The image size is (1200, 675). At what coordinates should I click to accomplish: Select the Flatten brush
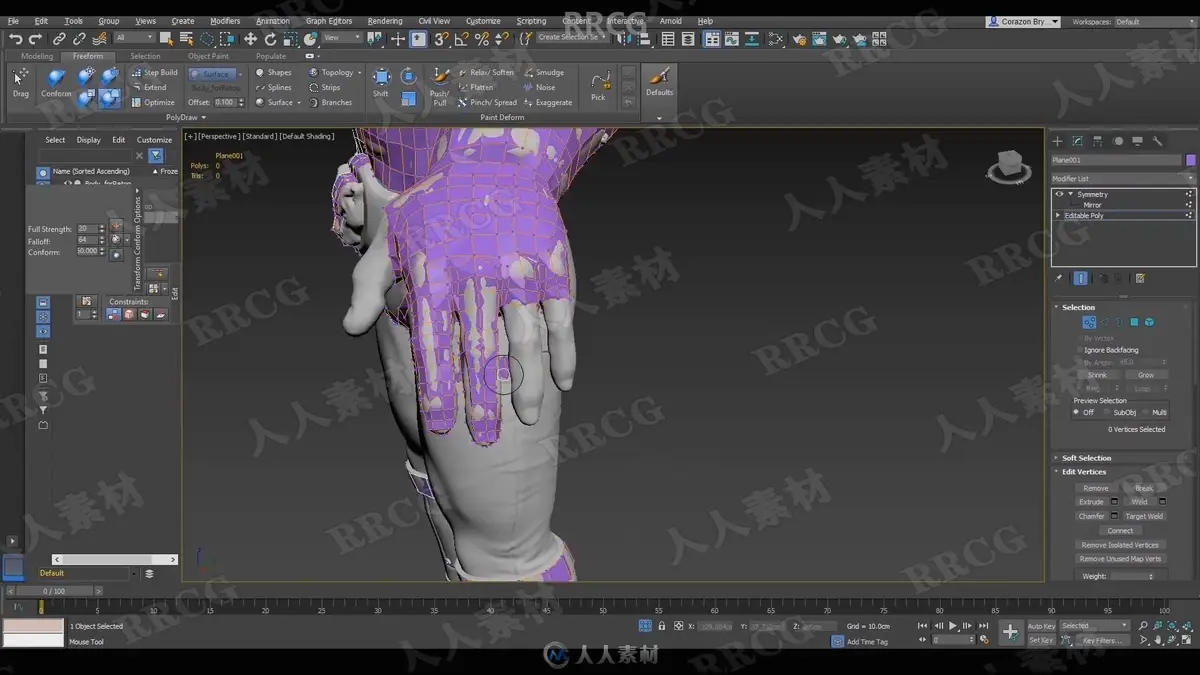click(476, 88)
